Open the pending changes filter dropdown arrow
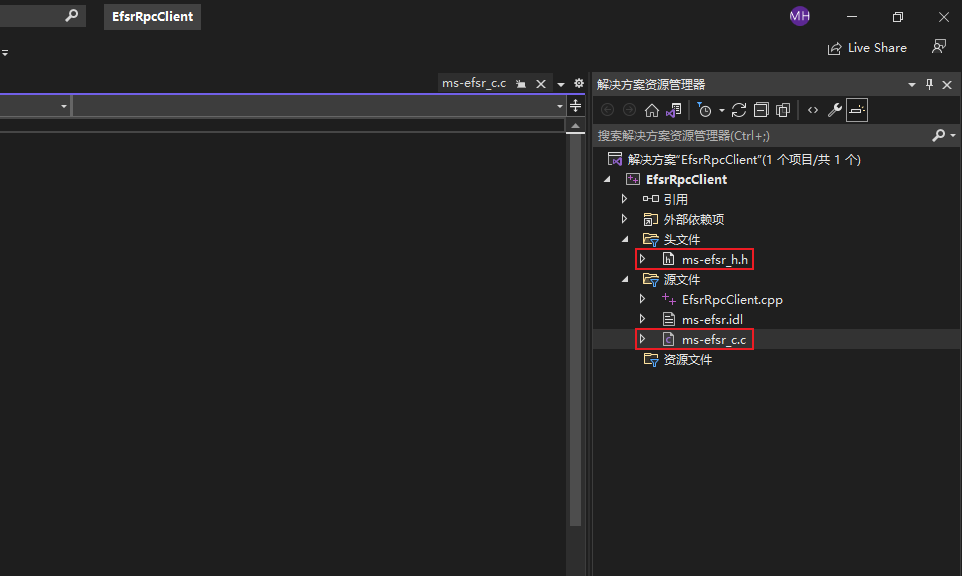The width and height of the screenshot is (962, 576). tap(722, 111)
